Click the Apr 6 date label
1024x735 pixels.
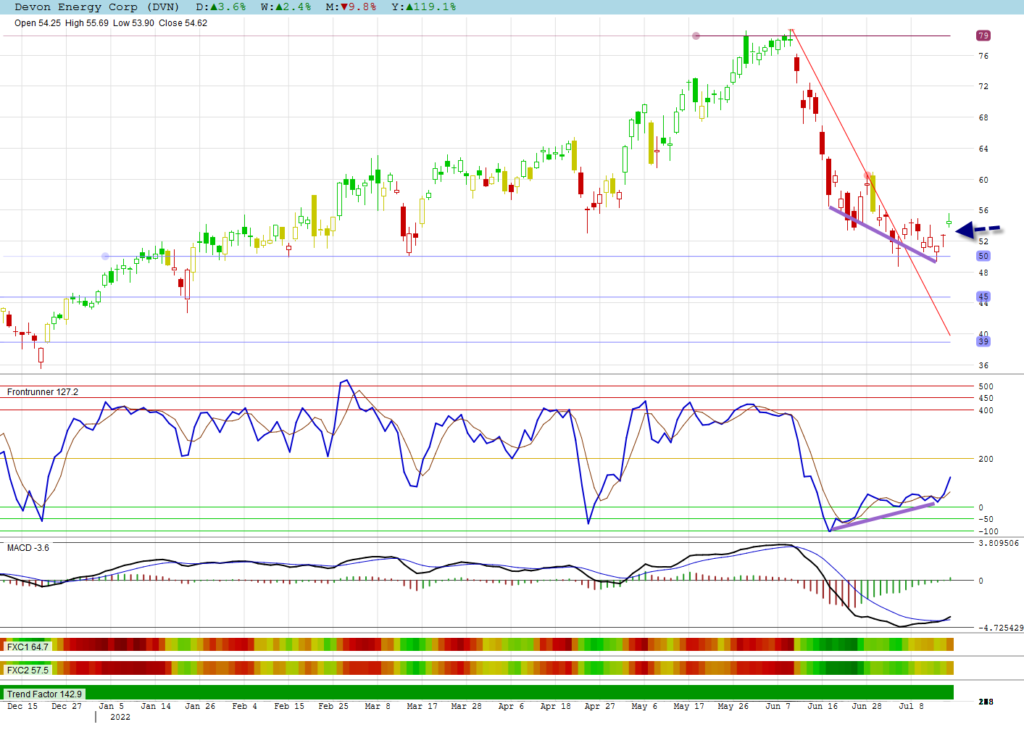511,706
